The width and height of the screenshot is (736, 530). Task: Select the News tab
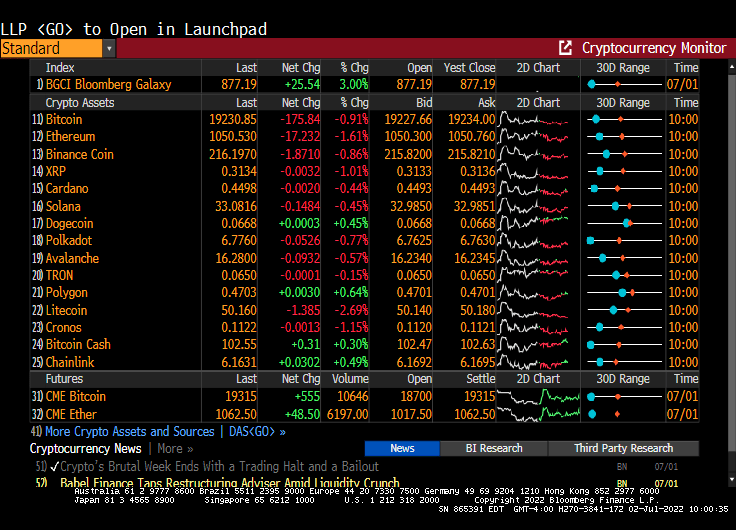[402, 448]
